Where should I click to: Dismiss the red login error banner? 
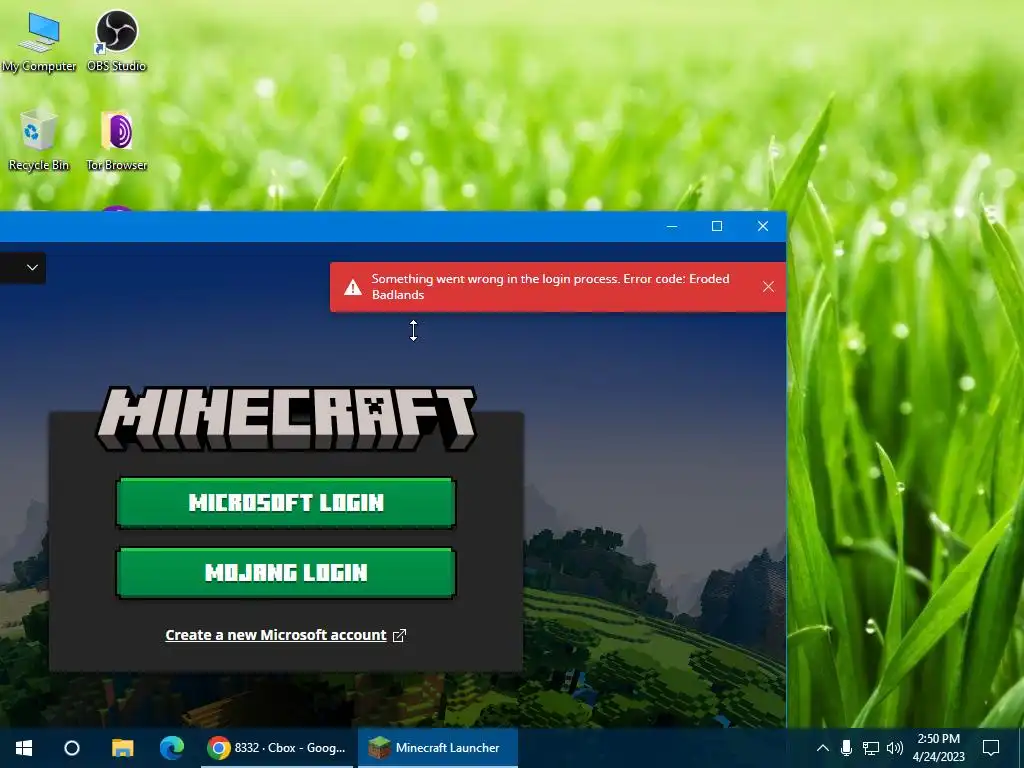click(768, 287)
